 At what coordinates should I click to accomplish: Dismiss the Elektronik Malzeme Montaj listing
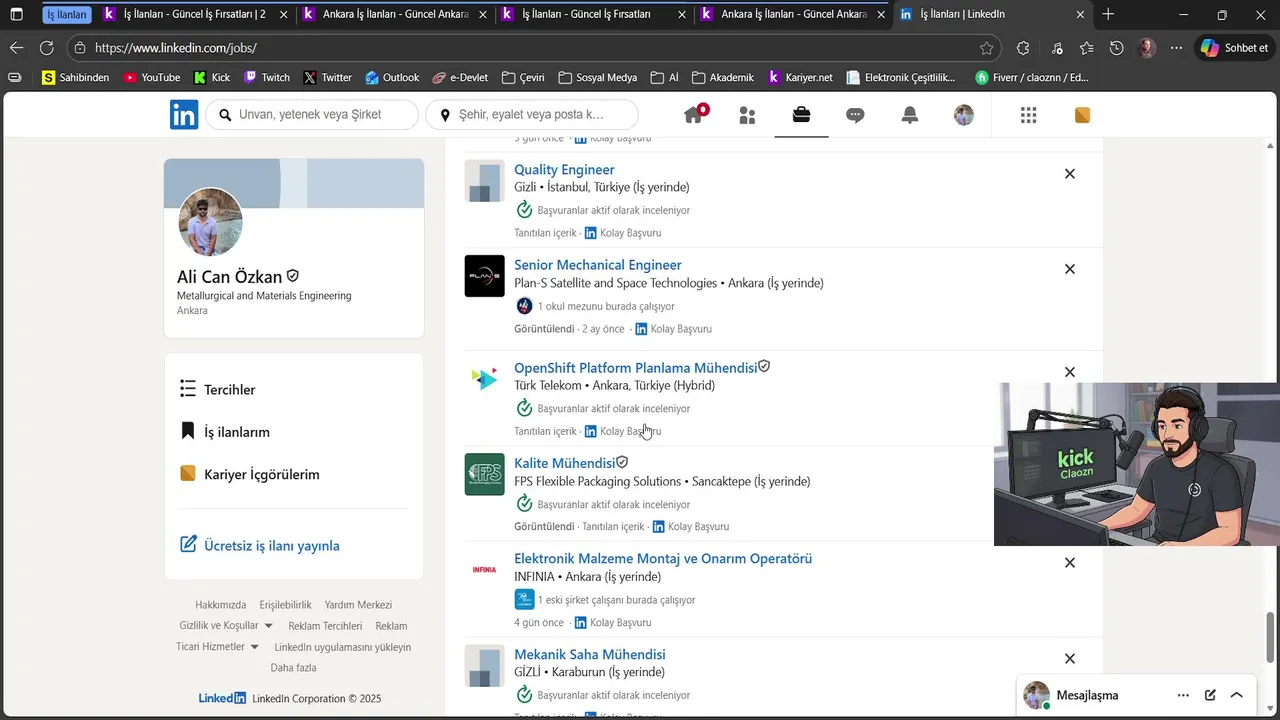1069,563
